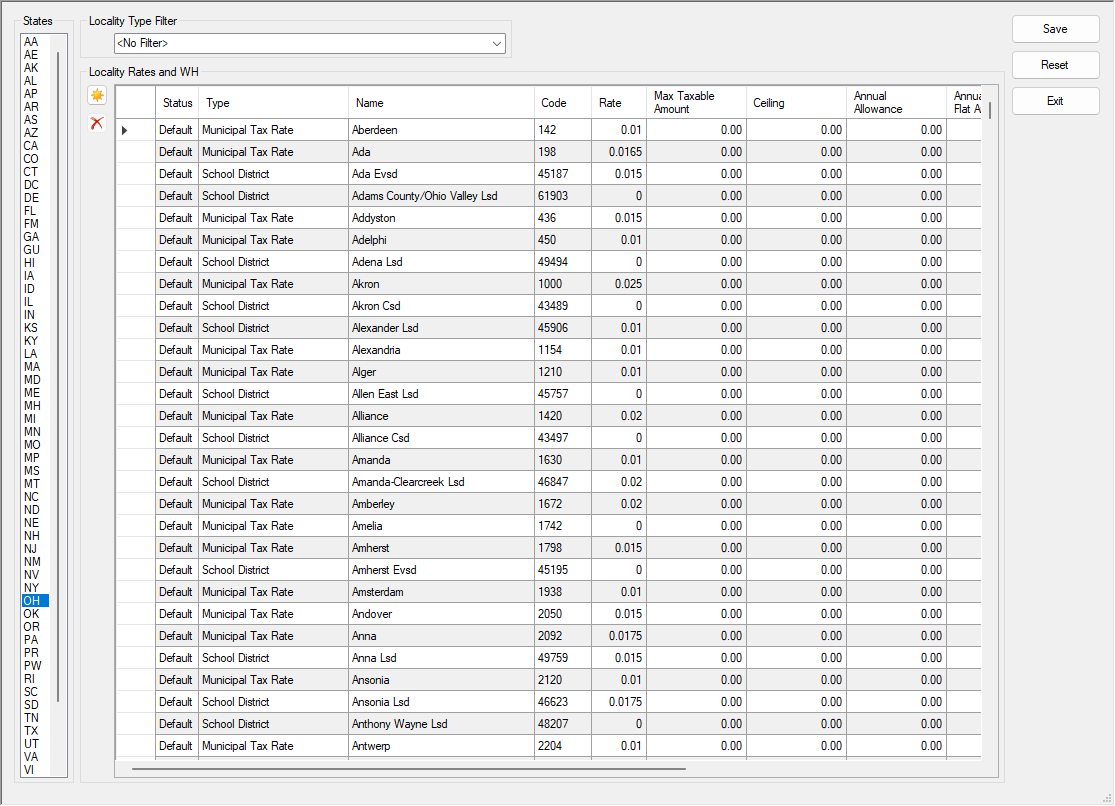This screenshot has height=806, width=1115.
Task: Click the horizontal scrollbar below the grid
Action: click(x=406, y=769)
